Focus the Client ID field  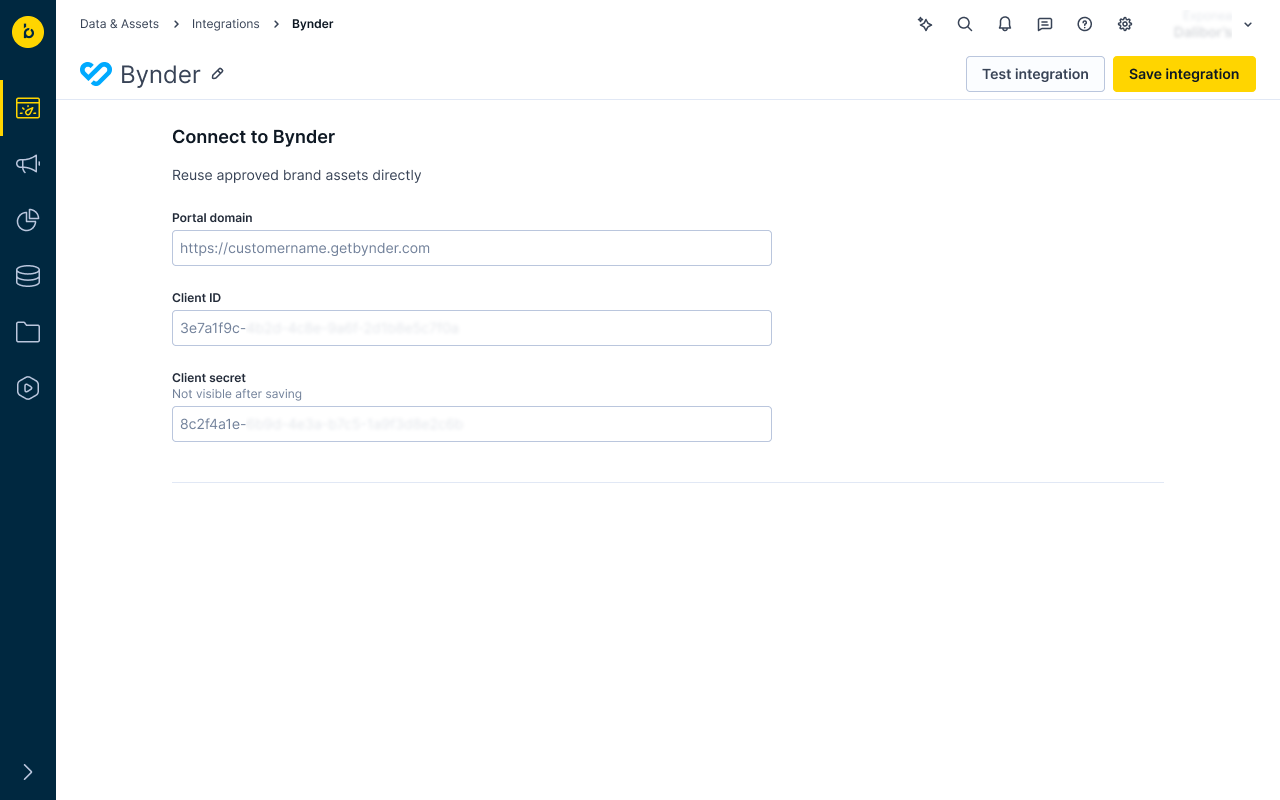[x=472, y=328]
